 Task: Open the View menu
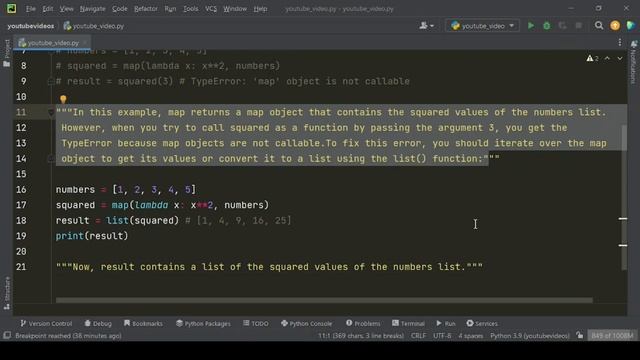point(66,9)
